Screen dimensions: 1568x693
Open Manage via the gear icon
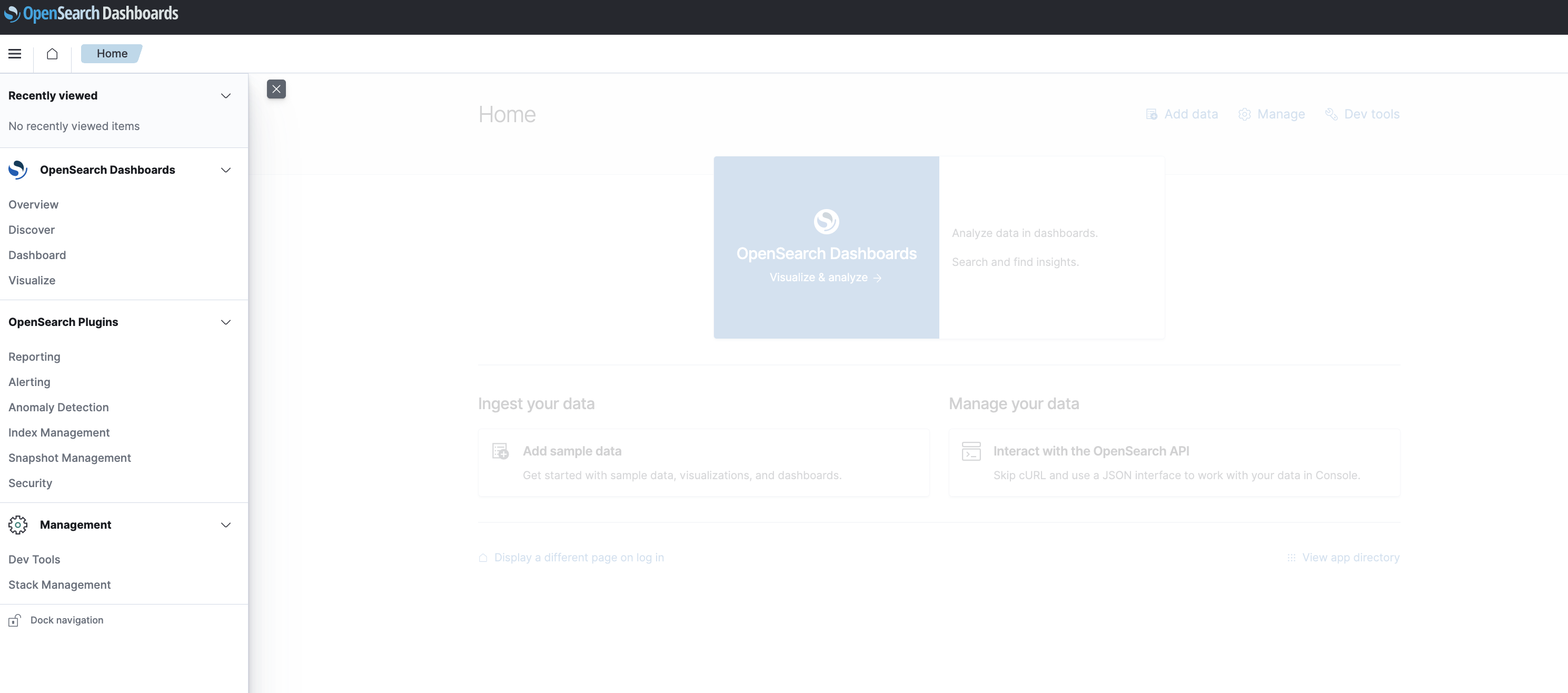1244,114
